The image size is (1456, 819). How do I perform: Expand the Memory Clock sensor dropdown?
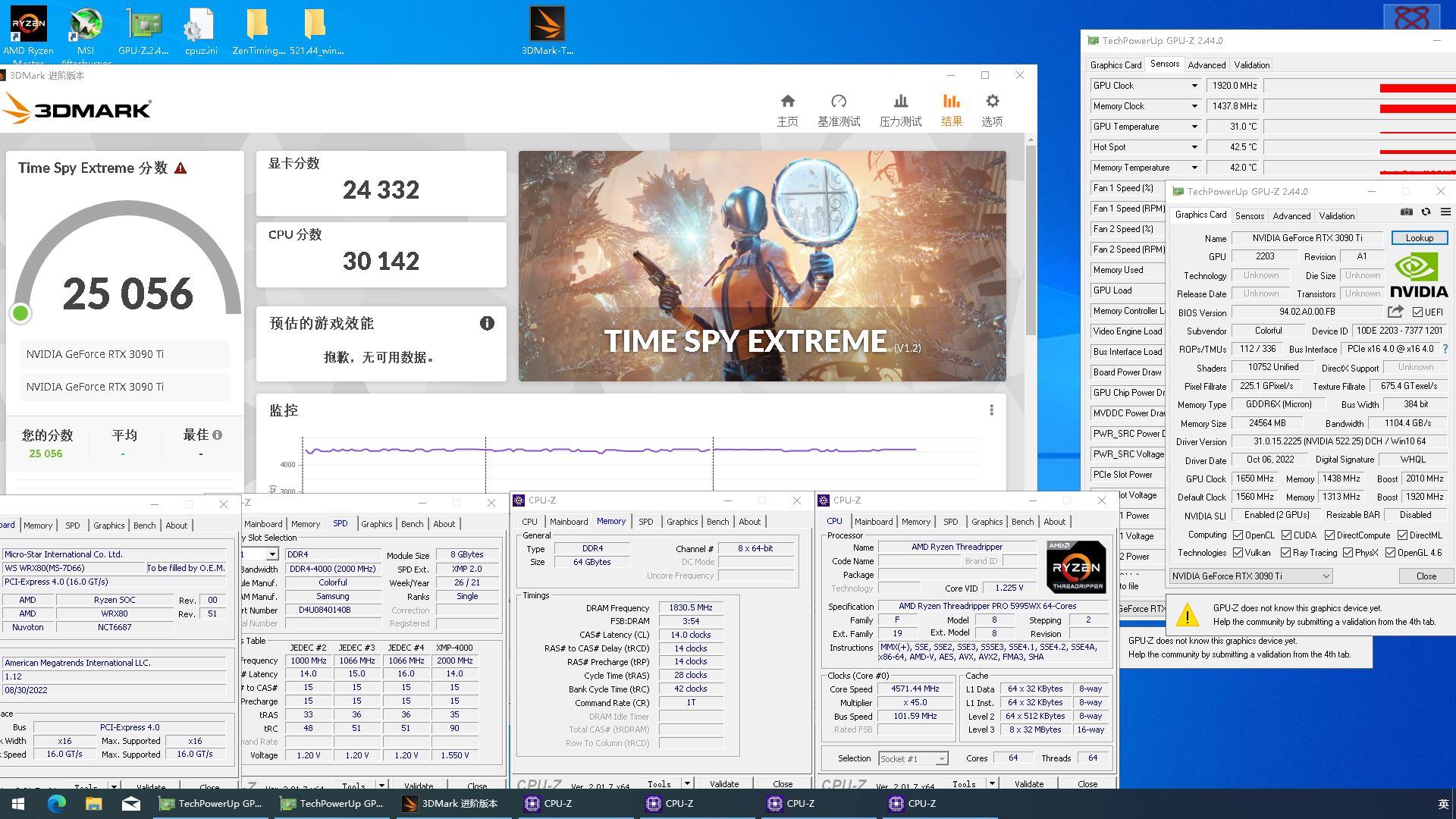1194,106
